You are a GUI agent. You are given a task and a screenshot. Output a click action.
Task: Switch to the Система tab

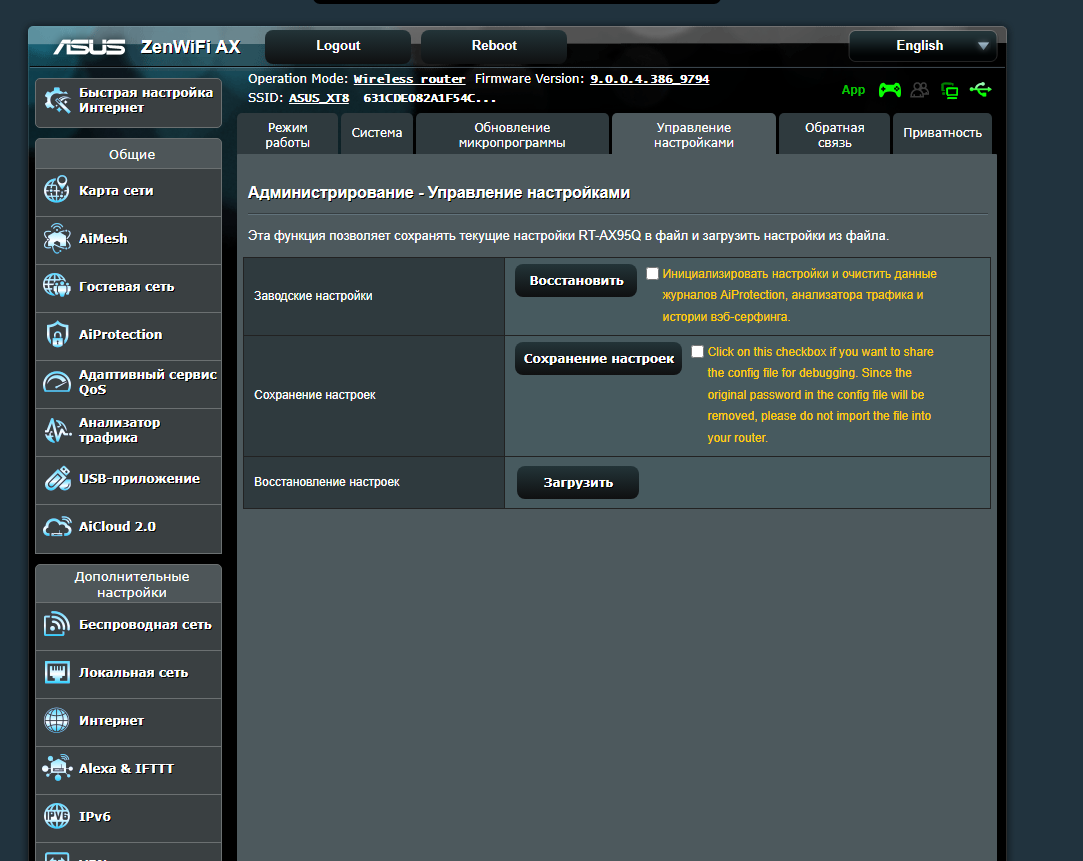376,135
